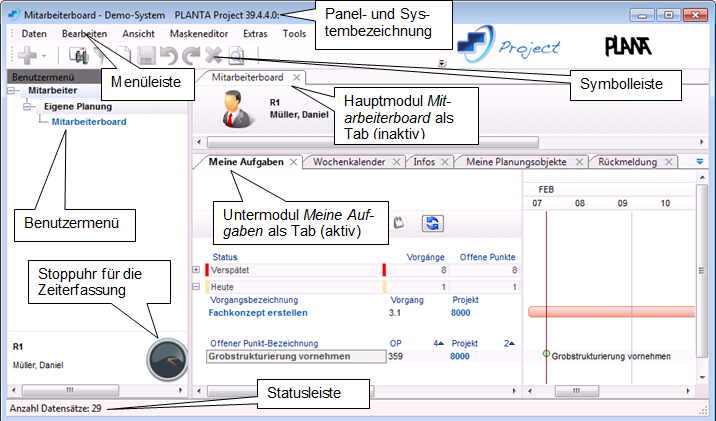Click the gray X Delete icon

pos(213,55)
